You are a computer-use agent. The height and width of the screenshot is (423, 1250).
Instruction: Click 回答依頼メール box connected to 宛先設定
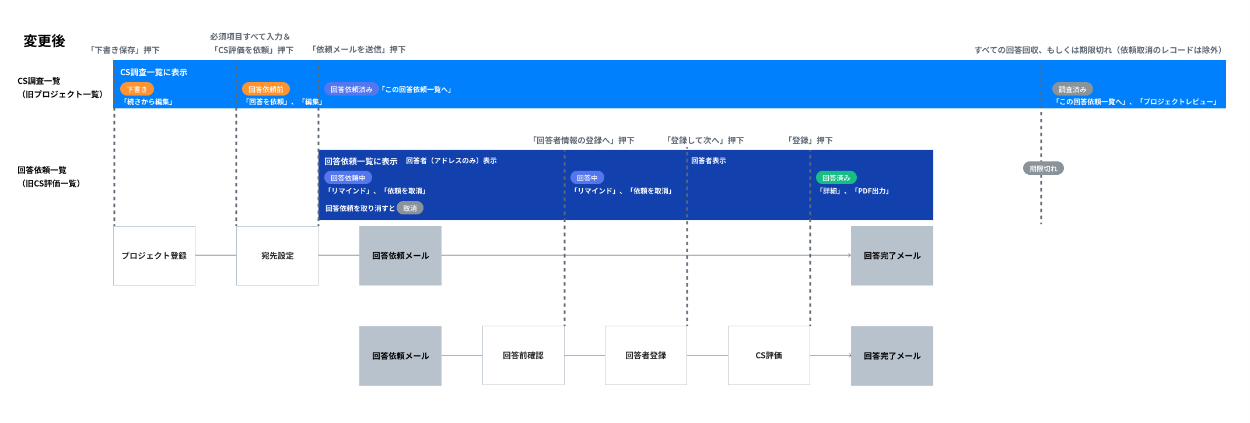click(400, 256)
